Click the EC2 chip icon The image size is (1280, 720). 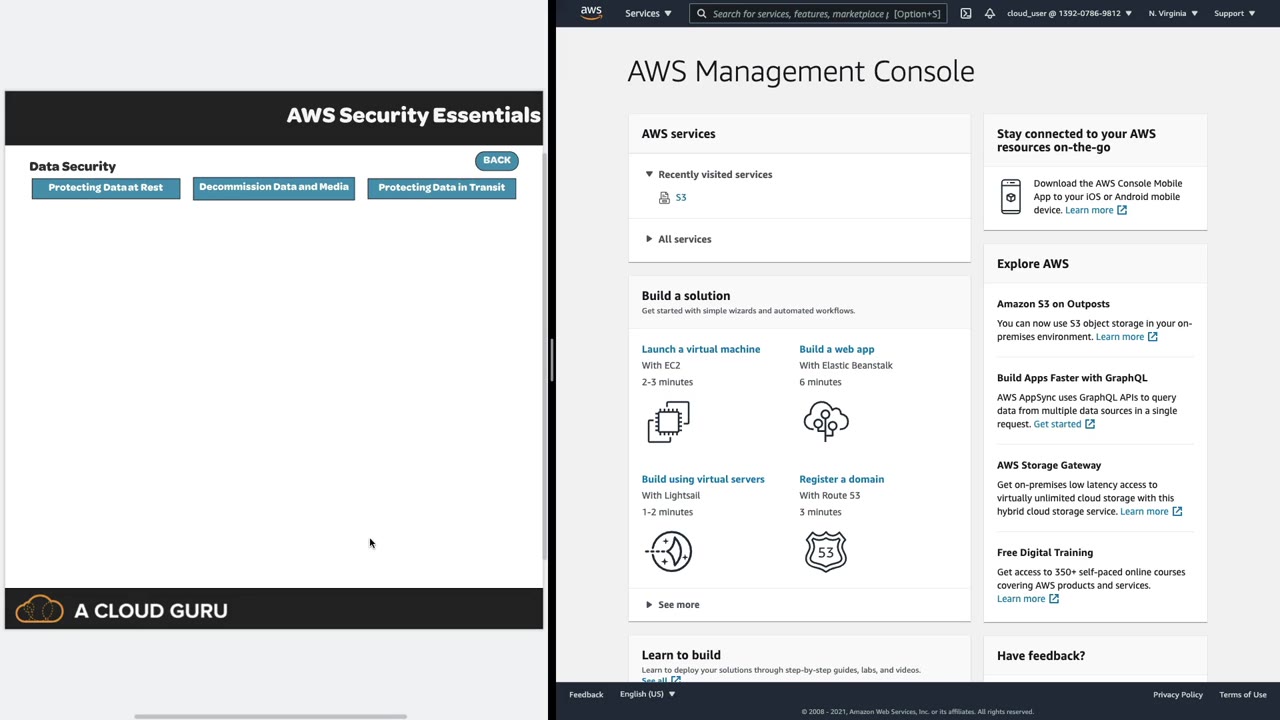668,421
